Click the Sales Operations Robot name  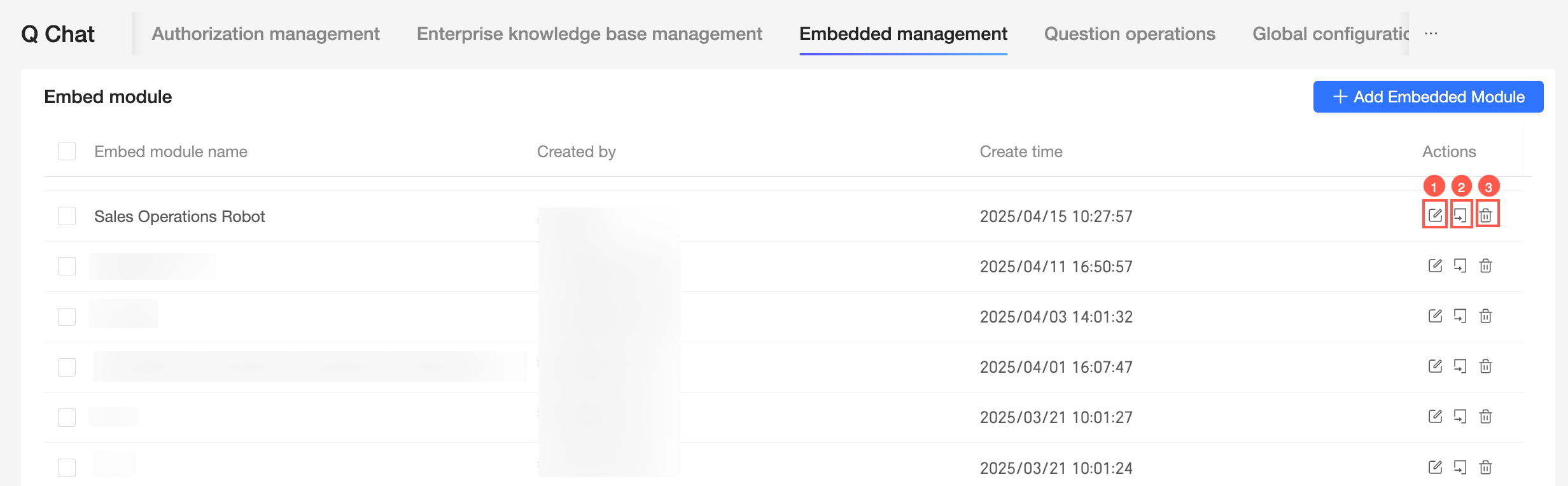click(x=179, y=216)
